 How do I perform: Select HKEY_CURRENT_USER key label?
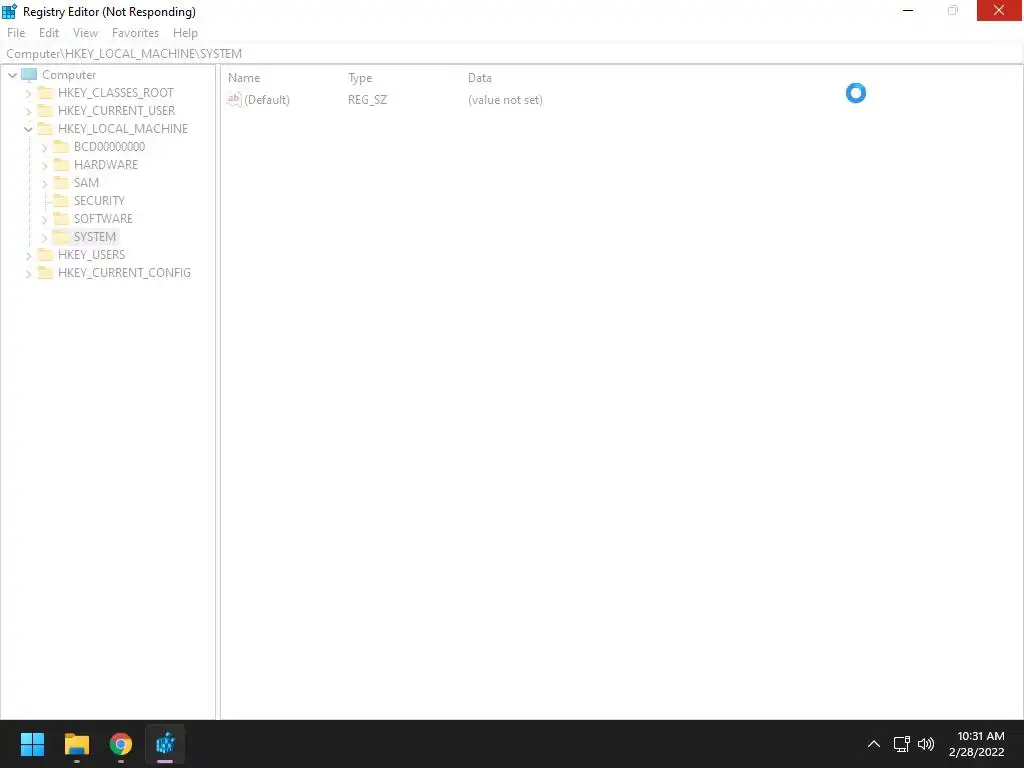point(116,110)
